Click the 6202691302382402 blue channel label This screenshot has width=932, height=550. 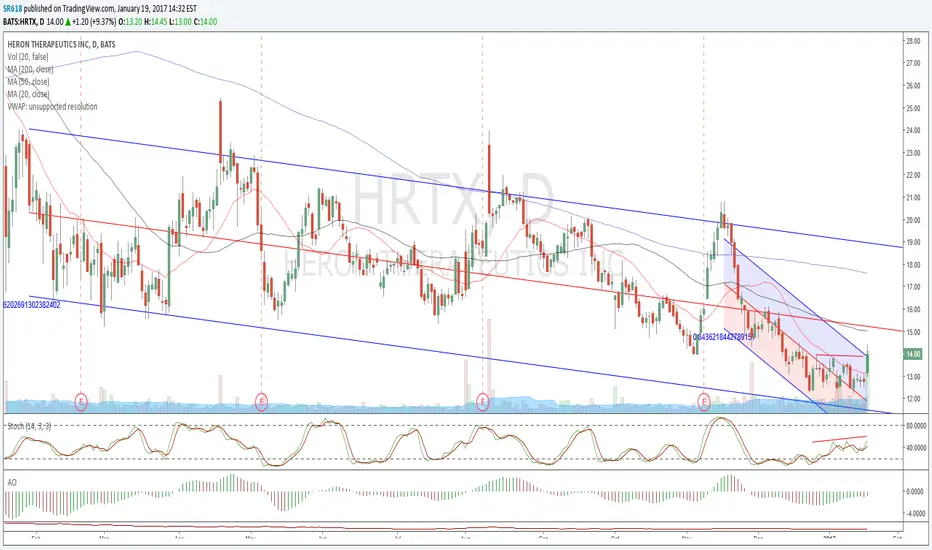pos(32,304)
